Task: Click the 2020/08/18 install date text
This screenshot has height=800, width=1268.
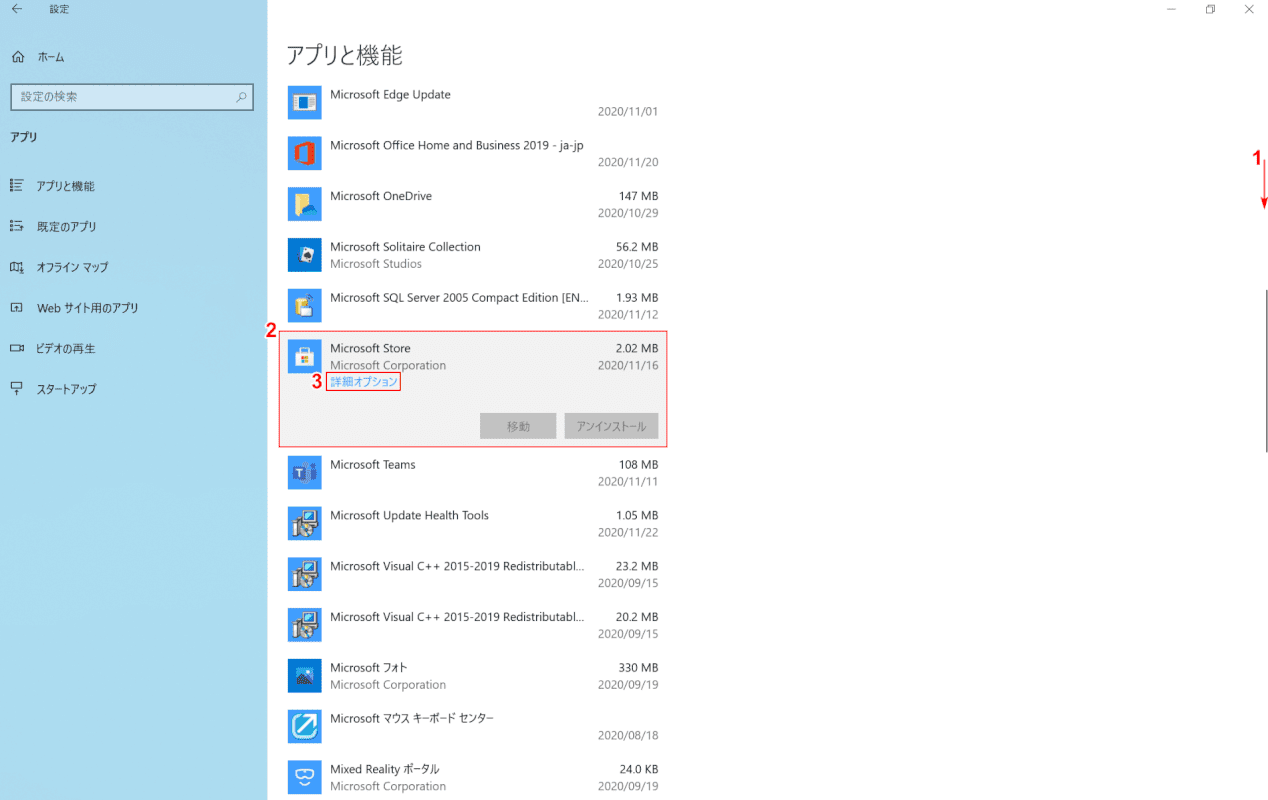Action: [x=628, y=736]
